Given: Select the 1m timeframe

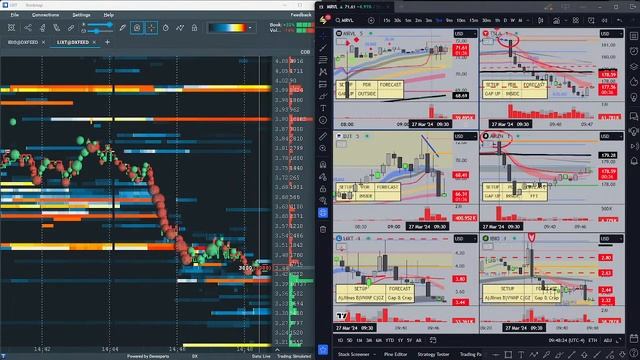Looking at the screenshot, I should click(x=408, y=20).
